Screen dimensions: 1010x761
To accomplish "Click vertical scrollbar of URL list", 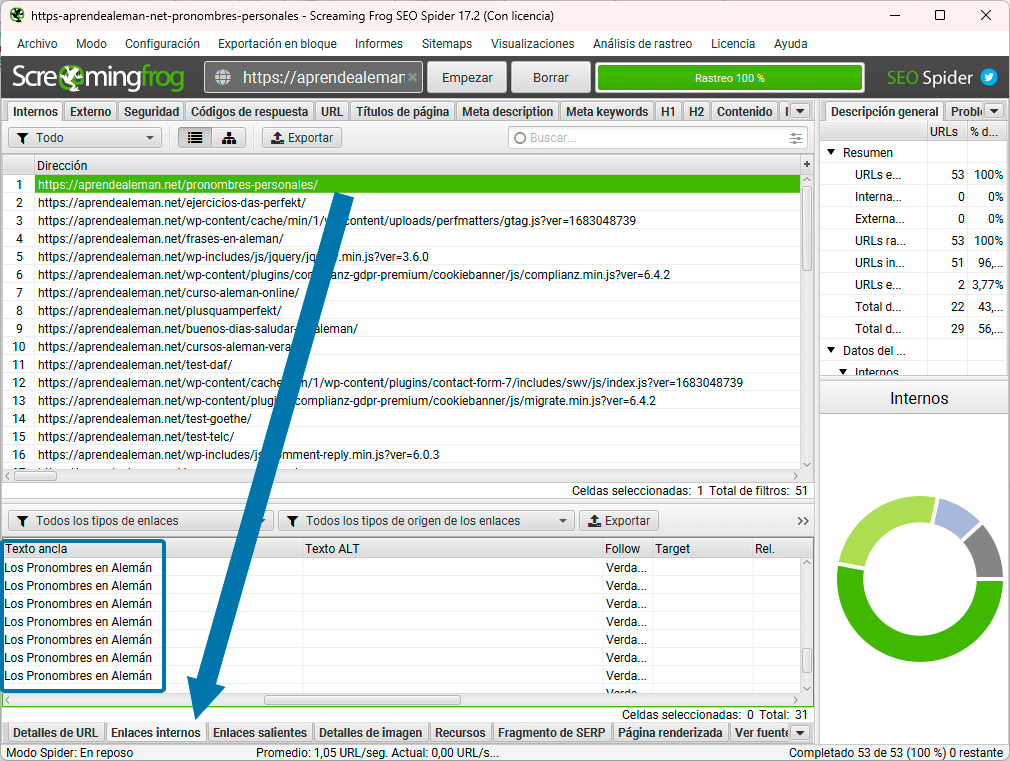I will pyautogui.click(x=806, y=229).
